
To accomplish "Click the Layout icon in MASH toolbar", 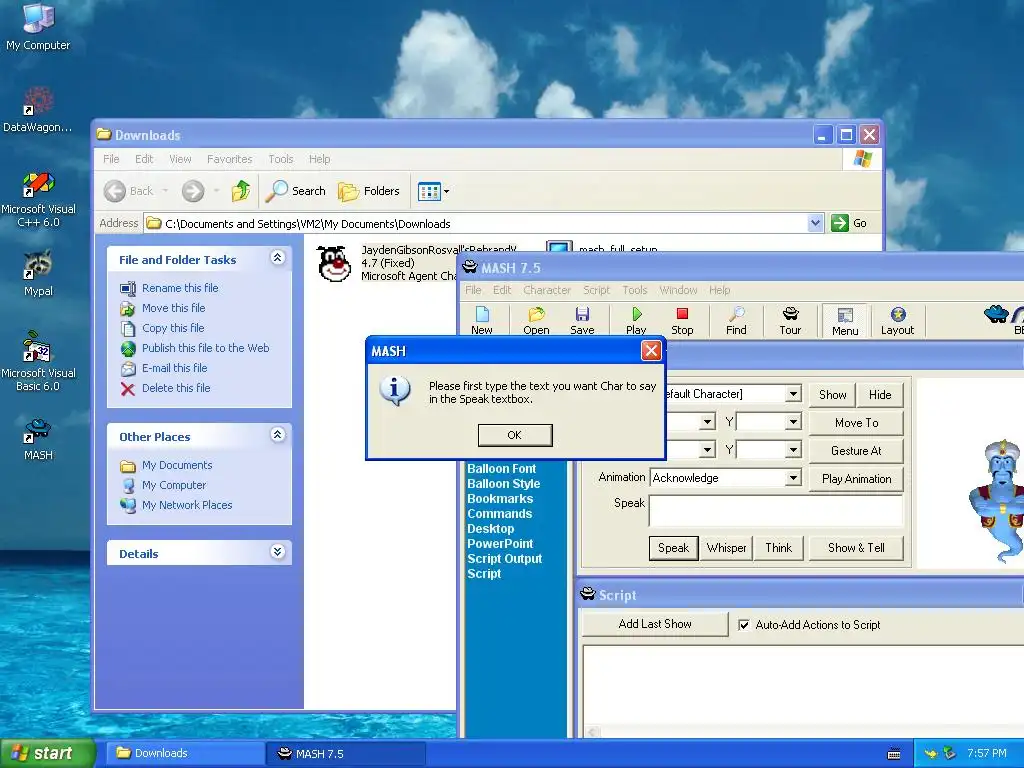I will tap(897, 321).
